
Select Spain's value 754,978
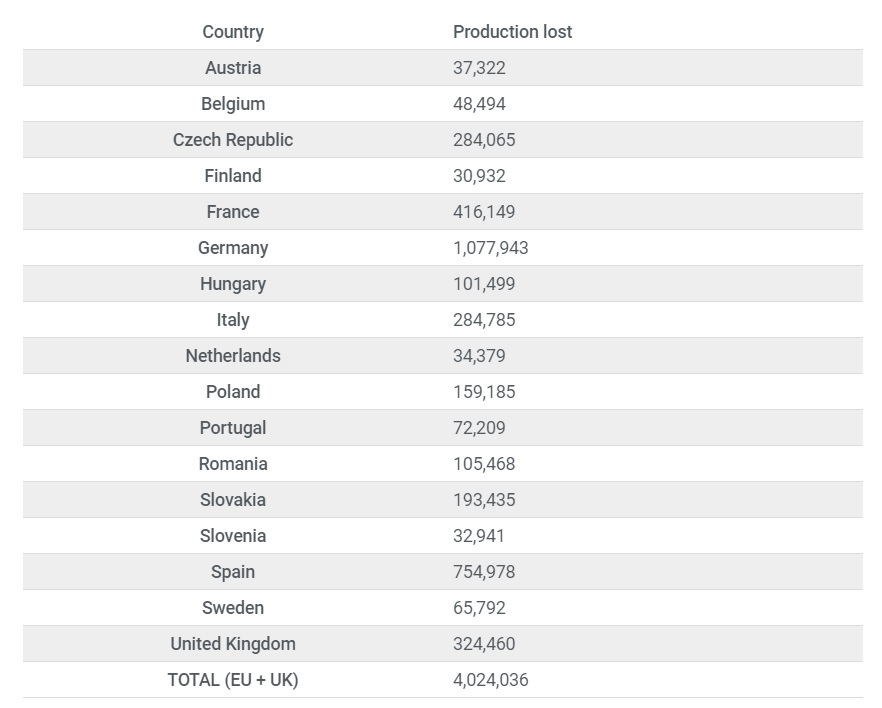point(484,572)
